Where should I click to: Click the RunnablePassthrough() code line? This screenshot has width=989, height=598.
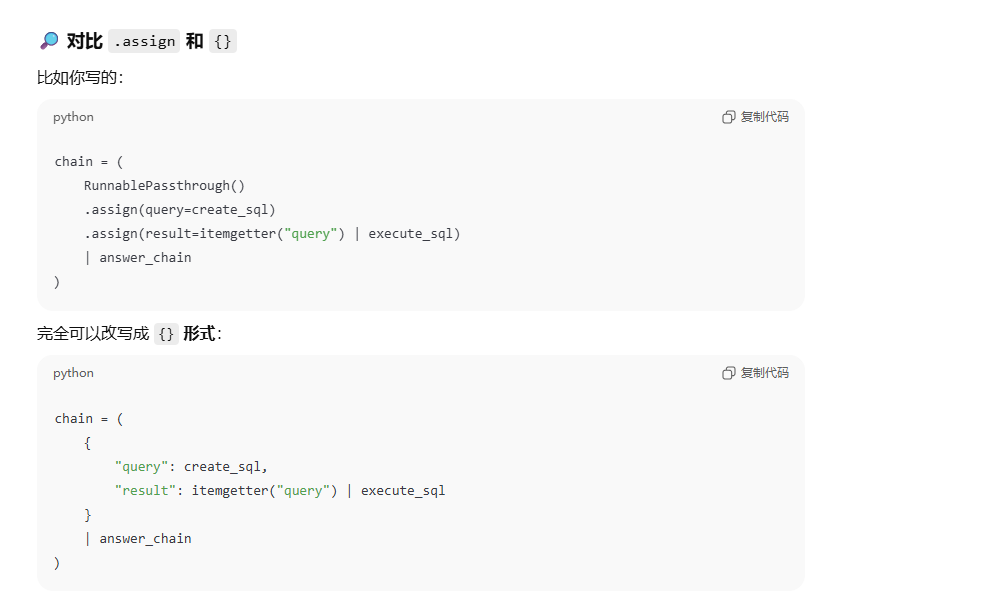[x=164, y=186]
